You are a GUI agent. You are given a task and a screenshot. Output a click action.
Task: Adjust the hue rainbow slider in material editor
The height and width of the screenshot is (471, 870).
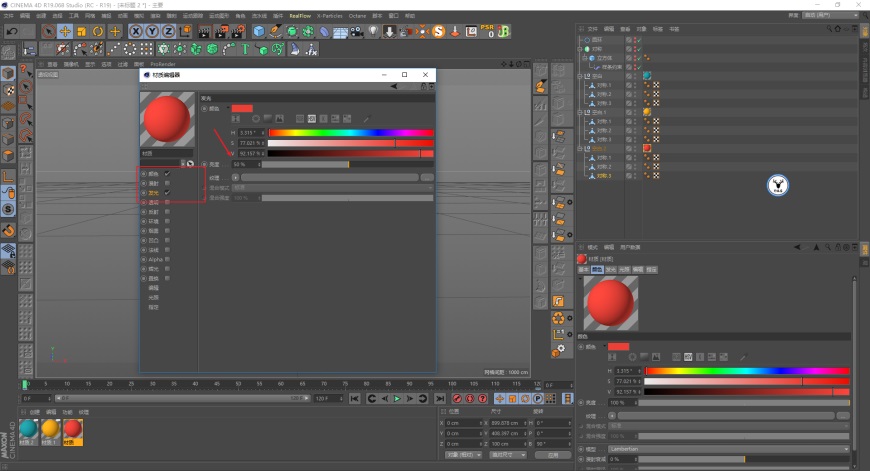(351, 133)
